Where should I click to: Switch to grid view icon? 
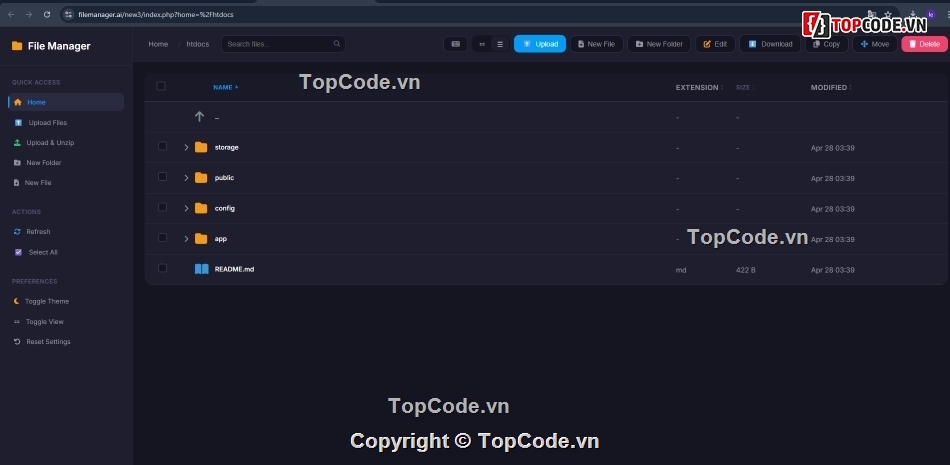point(482,44)
